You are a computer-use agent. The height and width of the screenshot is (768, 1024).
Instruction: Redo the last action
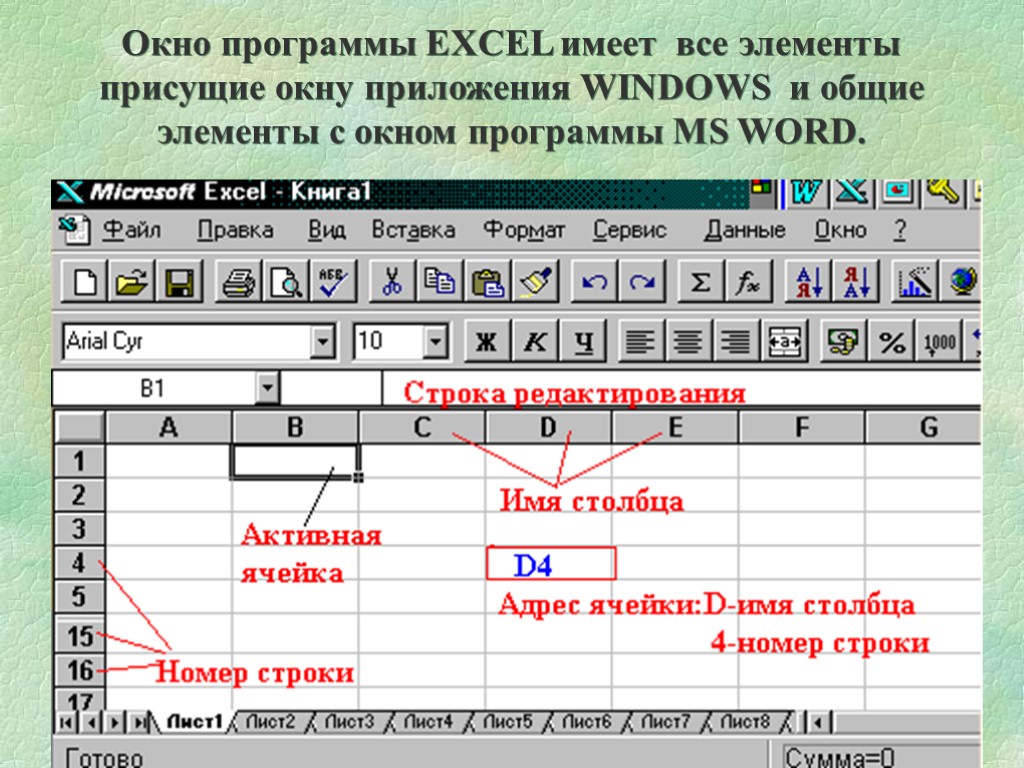[x=642, y=281]
